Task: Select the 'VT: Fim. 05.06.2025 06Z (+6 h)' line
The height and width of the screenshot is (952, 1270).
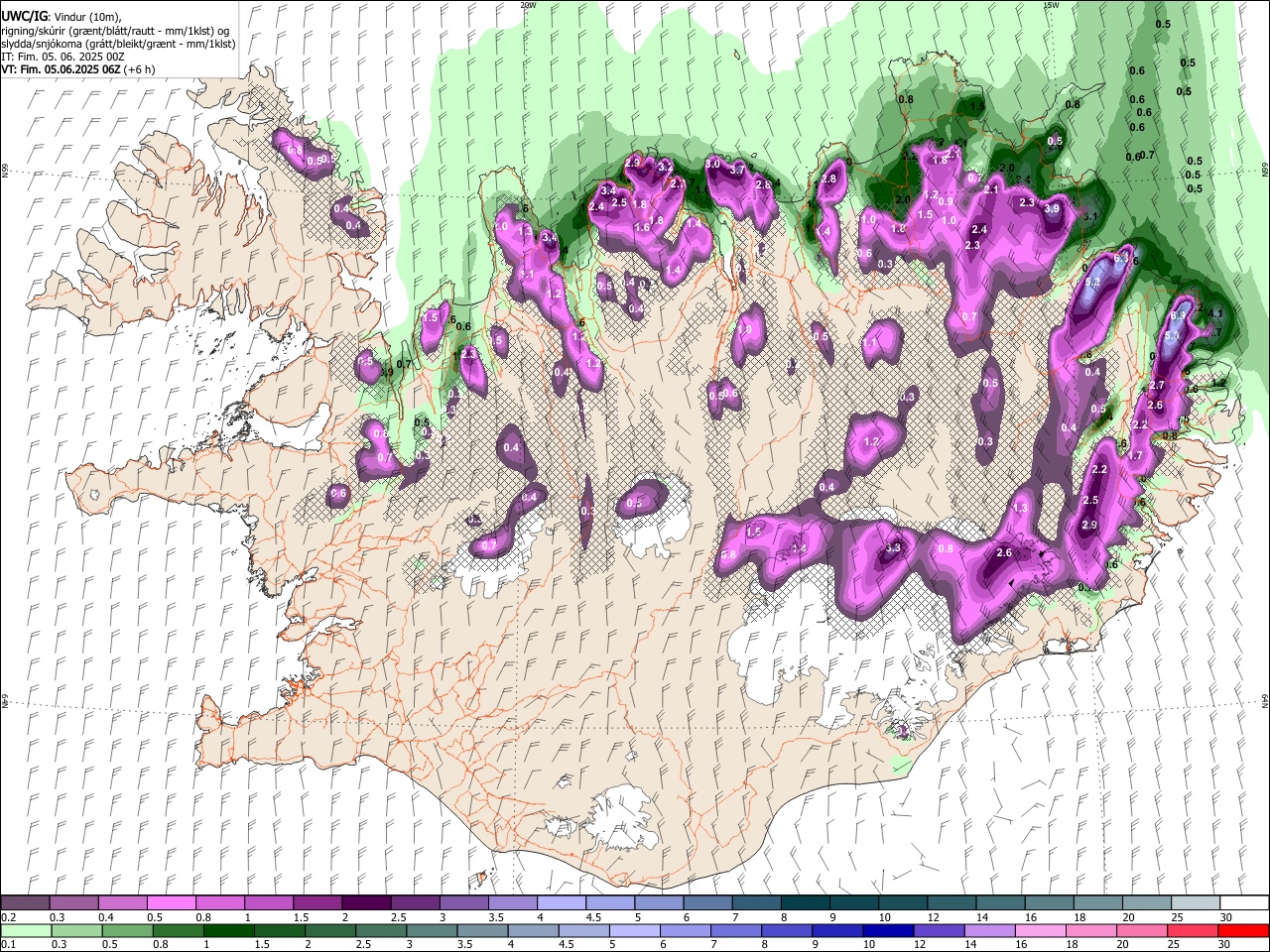Action: [77, 69]
